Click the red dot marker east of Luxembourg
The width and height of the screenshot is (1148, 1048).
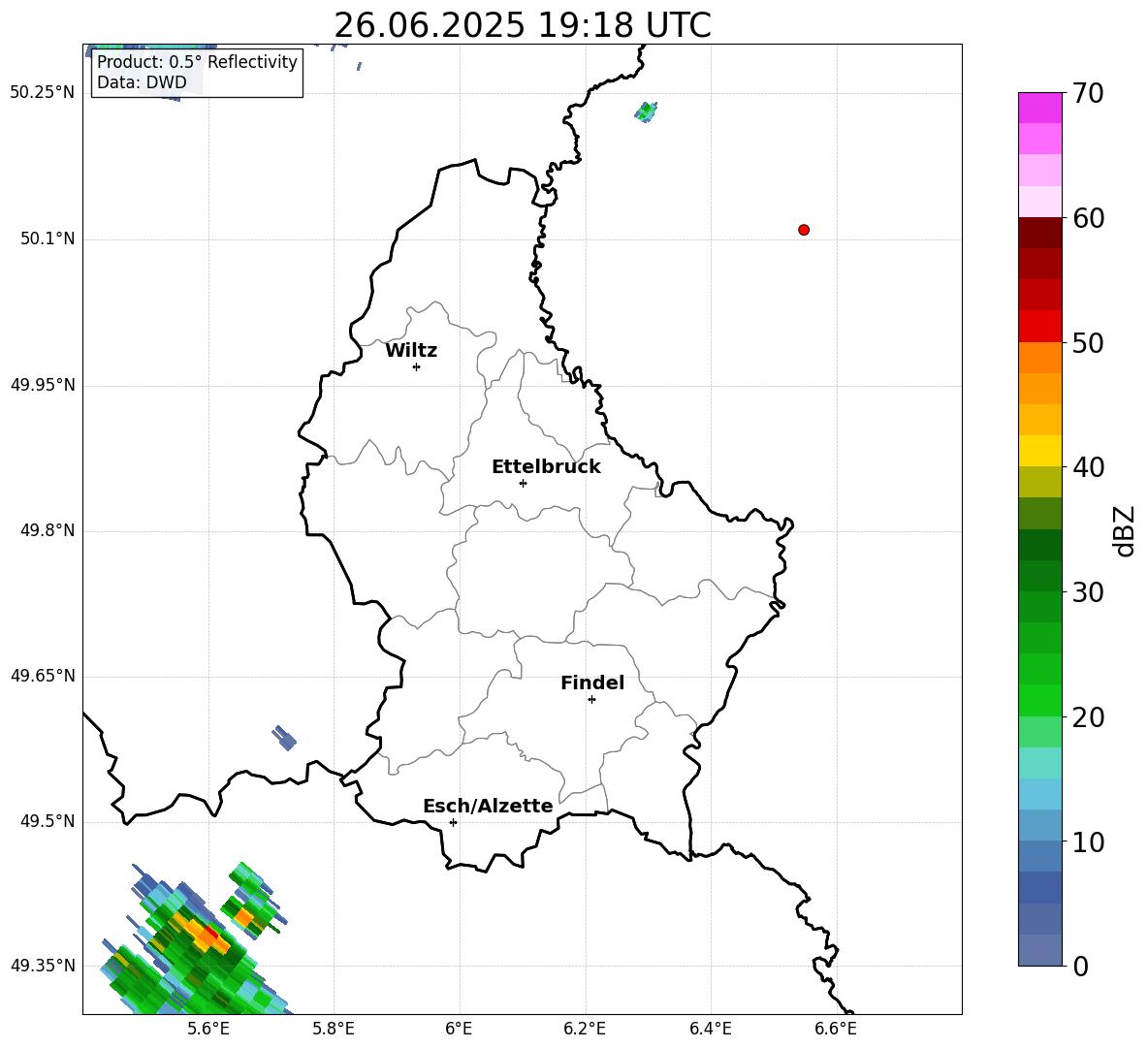pos(804,230)
